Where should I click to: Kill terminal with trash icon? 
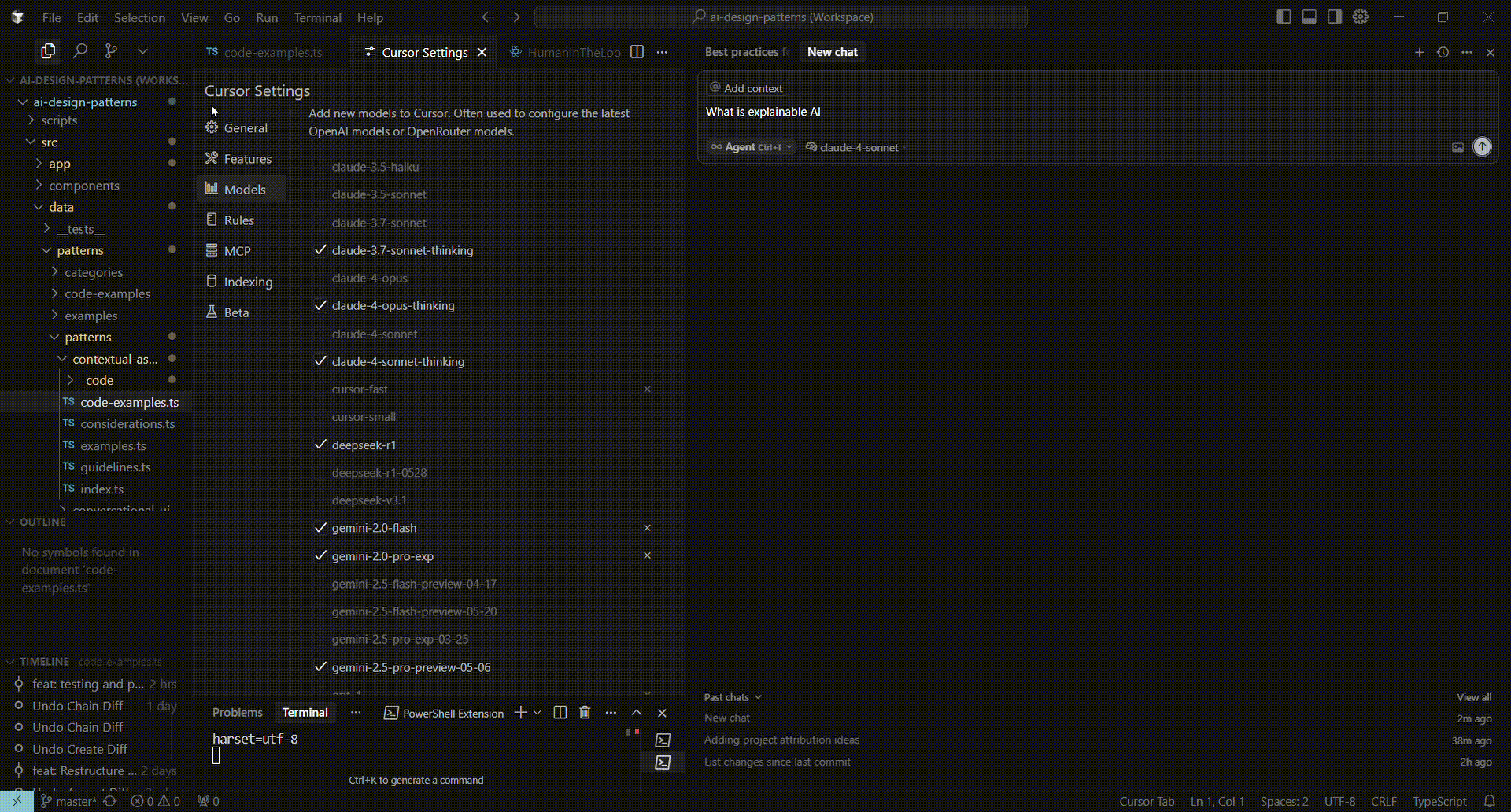click(x=585, y=713)
